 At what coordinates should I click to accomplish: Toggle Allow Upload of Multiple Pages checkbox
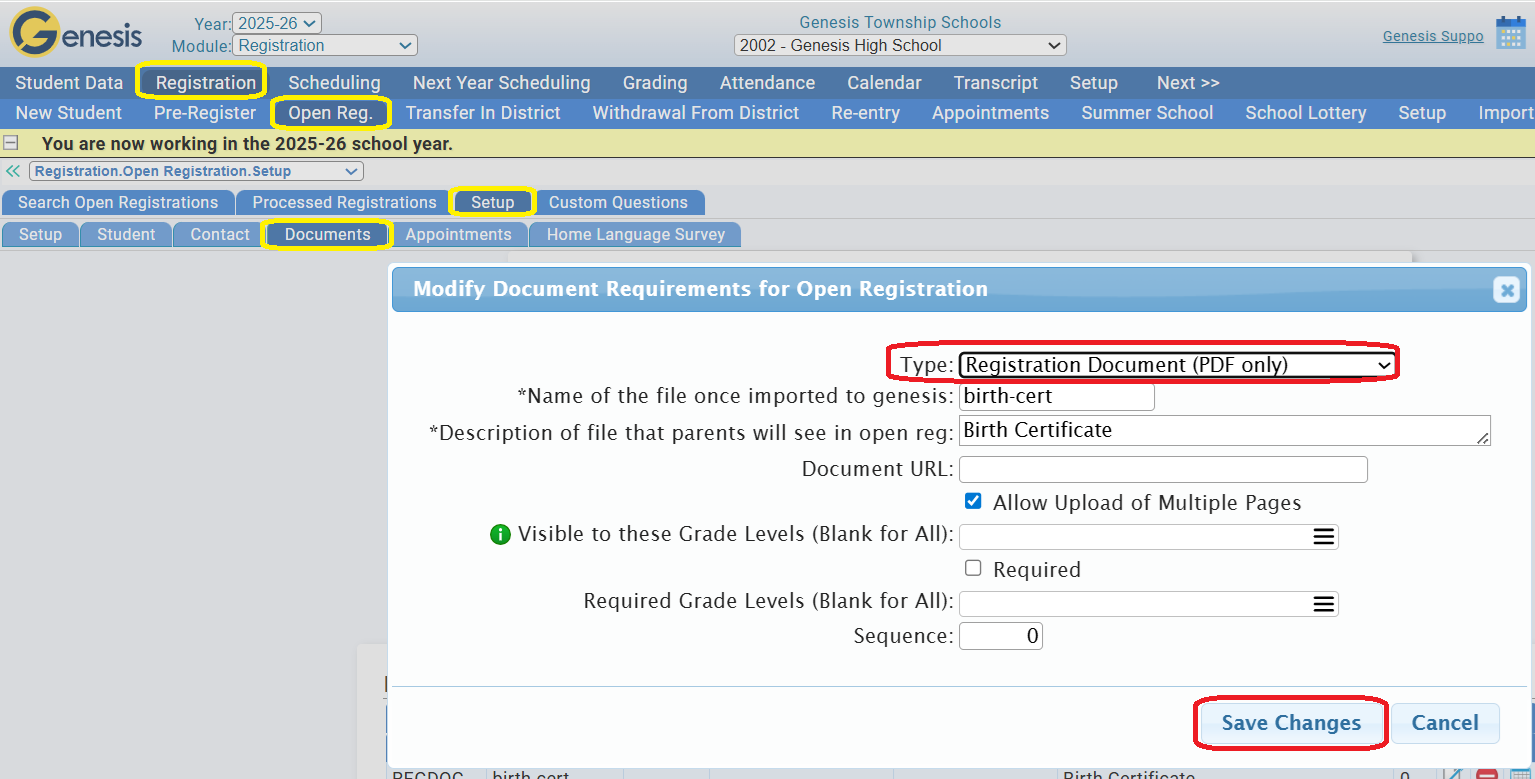pos(973,501)
